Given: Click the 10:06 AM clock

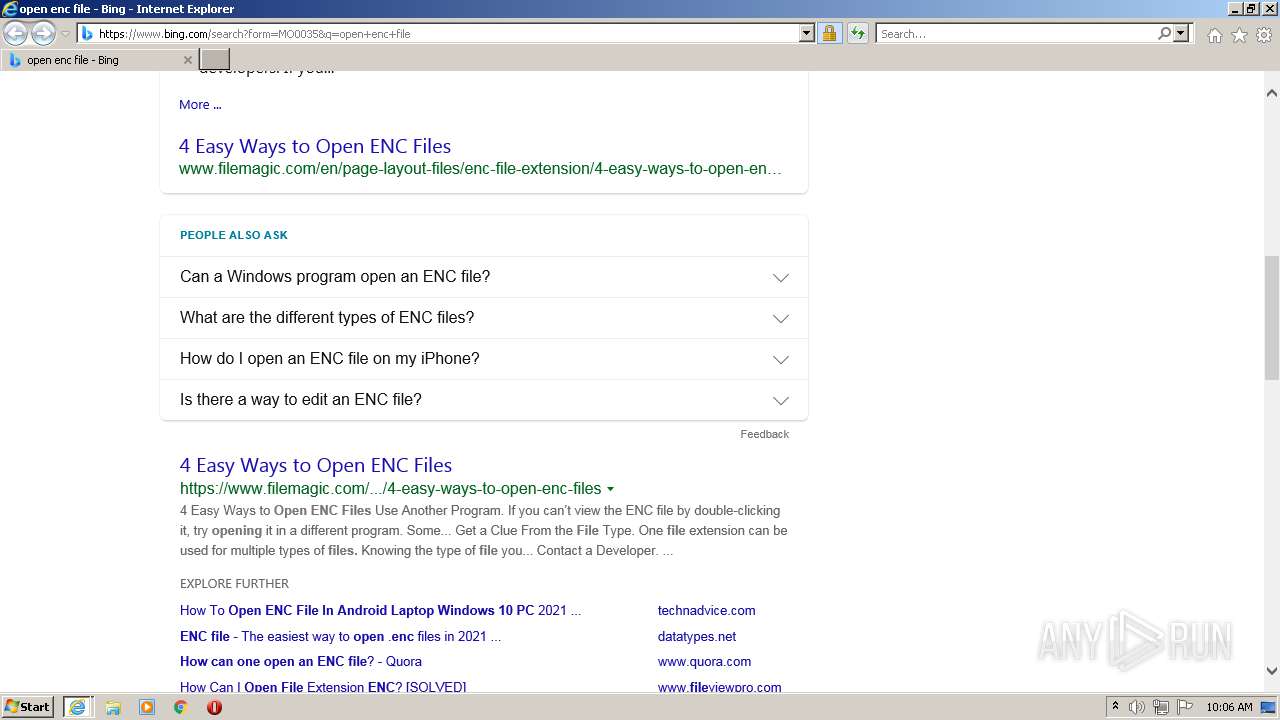Looking at the screenshot, I should click(x=1229, y=707).
